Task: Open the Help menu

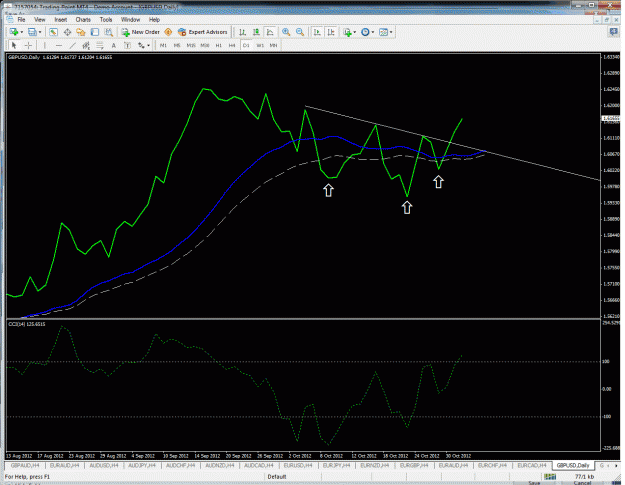Action: 154,20
